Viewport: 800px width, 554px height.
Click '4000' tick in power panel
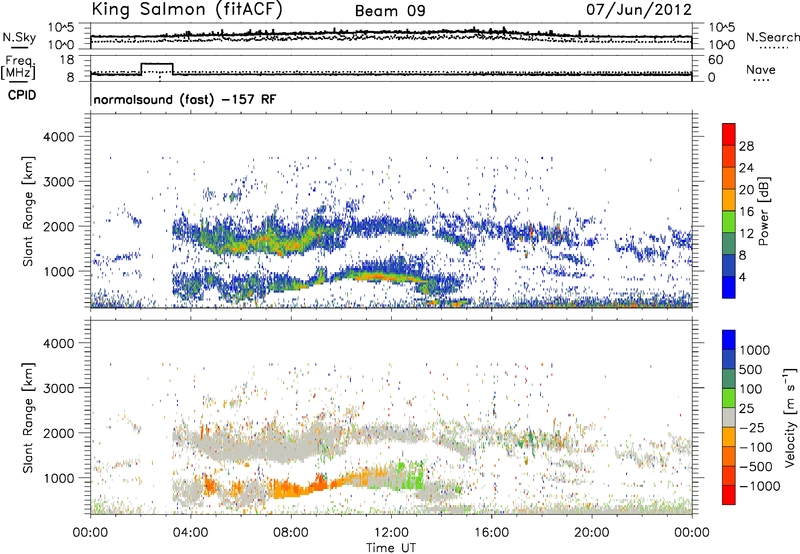tap(59, 137)
